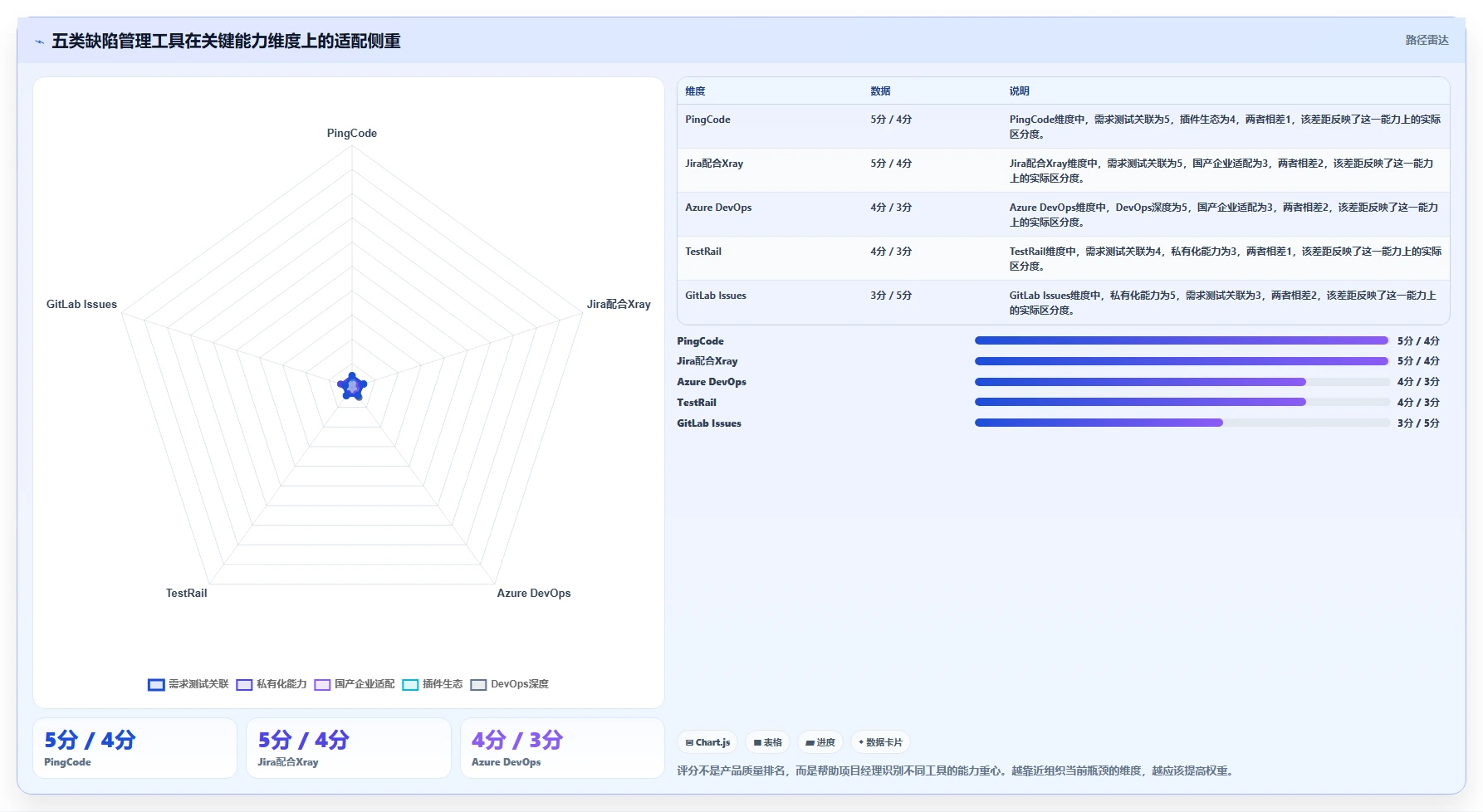Select the 进度 chip
1483x812 pixels.
tap(820, 742)
